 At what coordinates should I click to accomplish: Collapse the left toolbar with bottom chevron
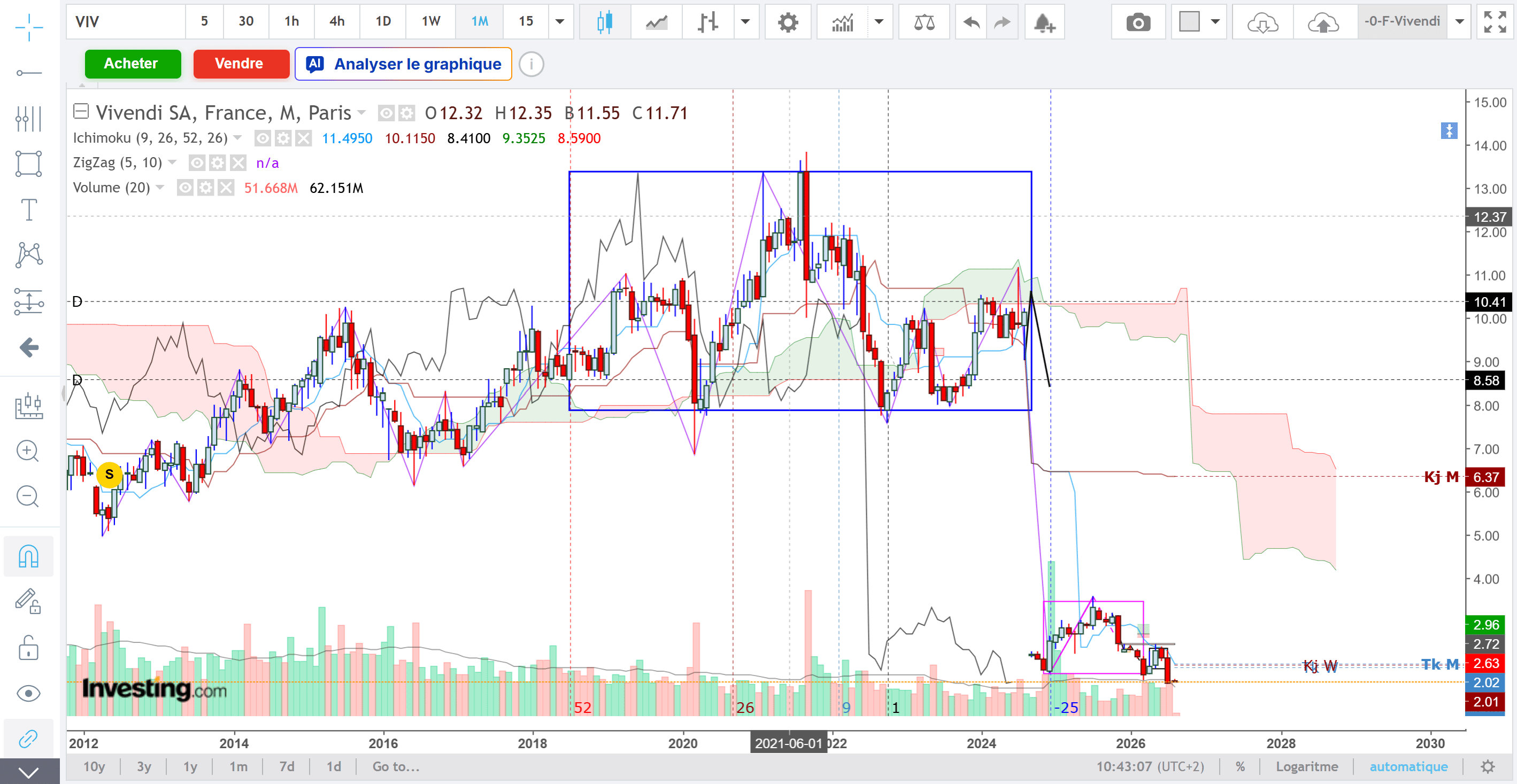28,772
